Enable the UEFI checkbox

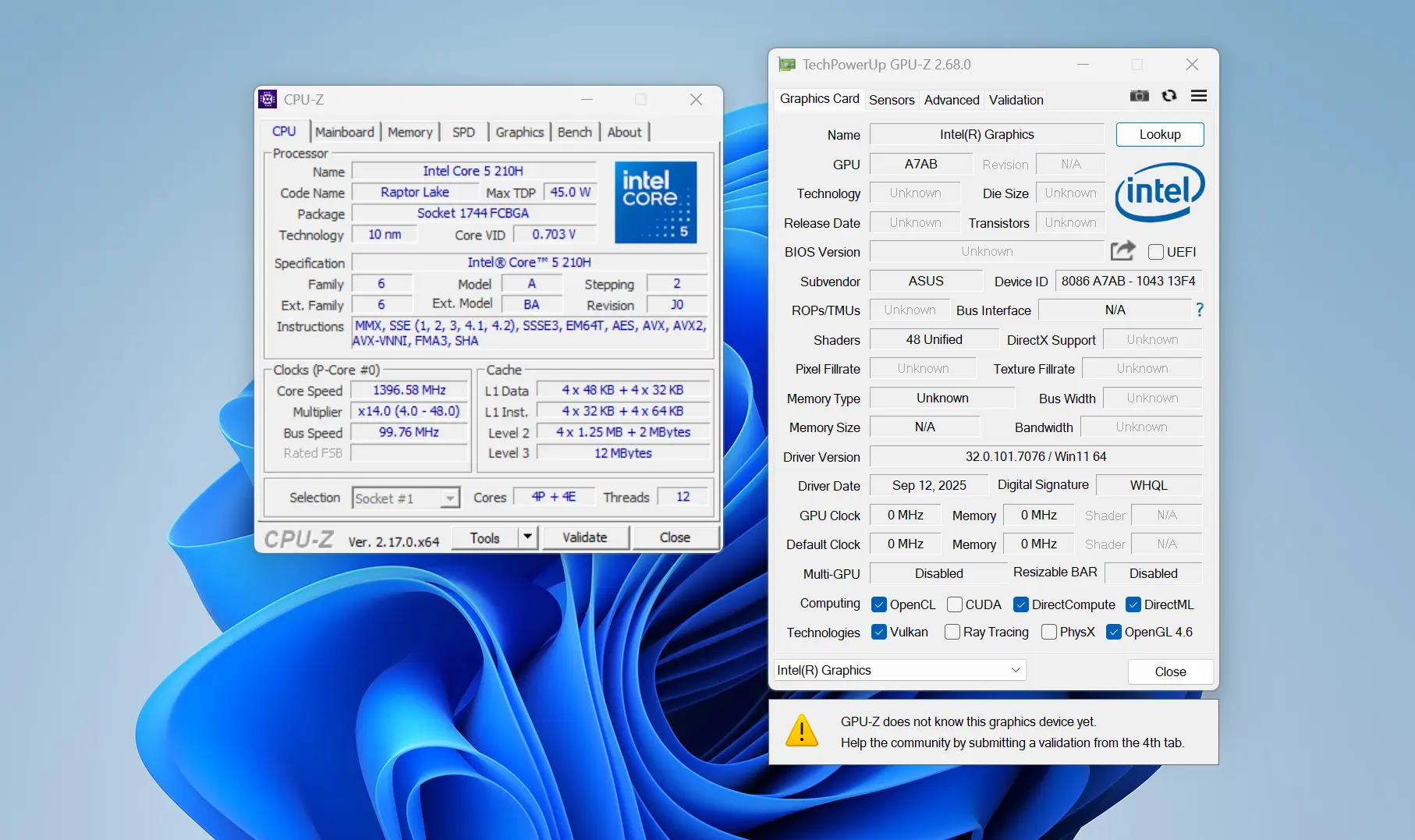click(x=1156, y=252)
